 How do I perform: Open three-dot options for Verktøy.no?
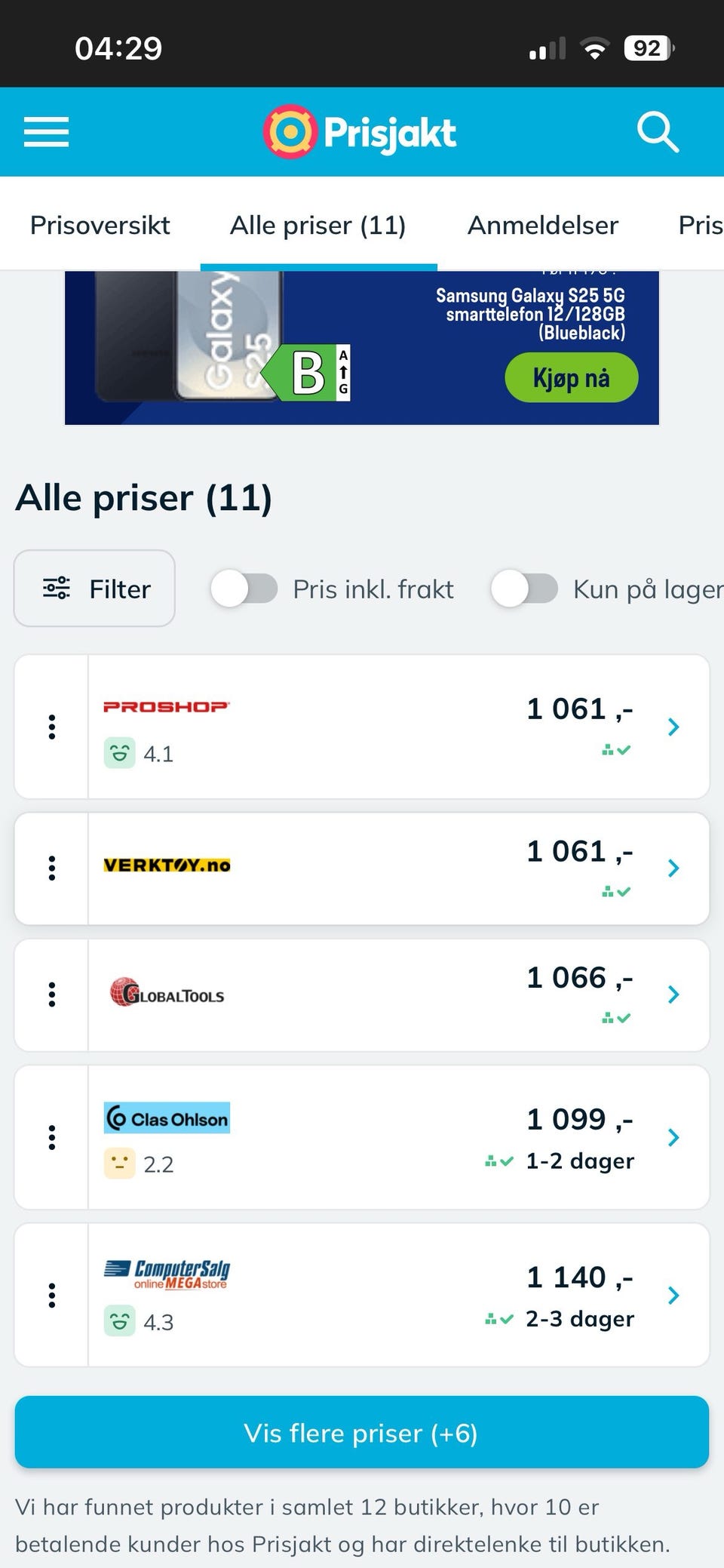[x=52, y=869]
